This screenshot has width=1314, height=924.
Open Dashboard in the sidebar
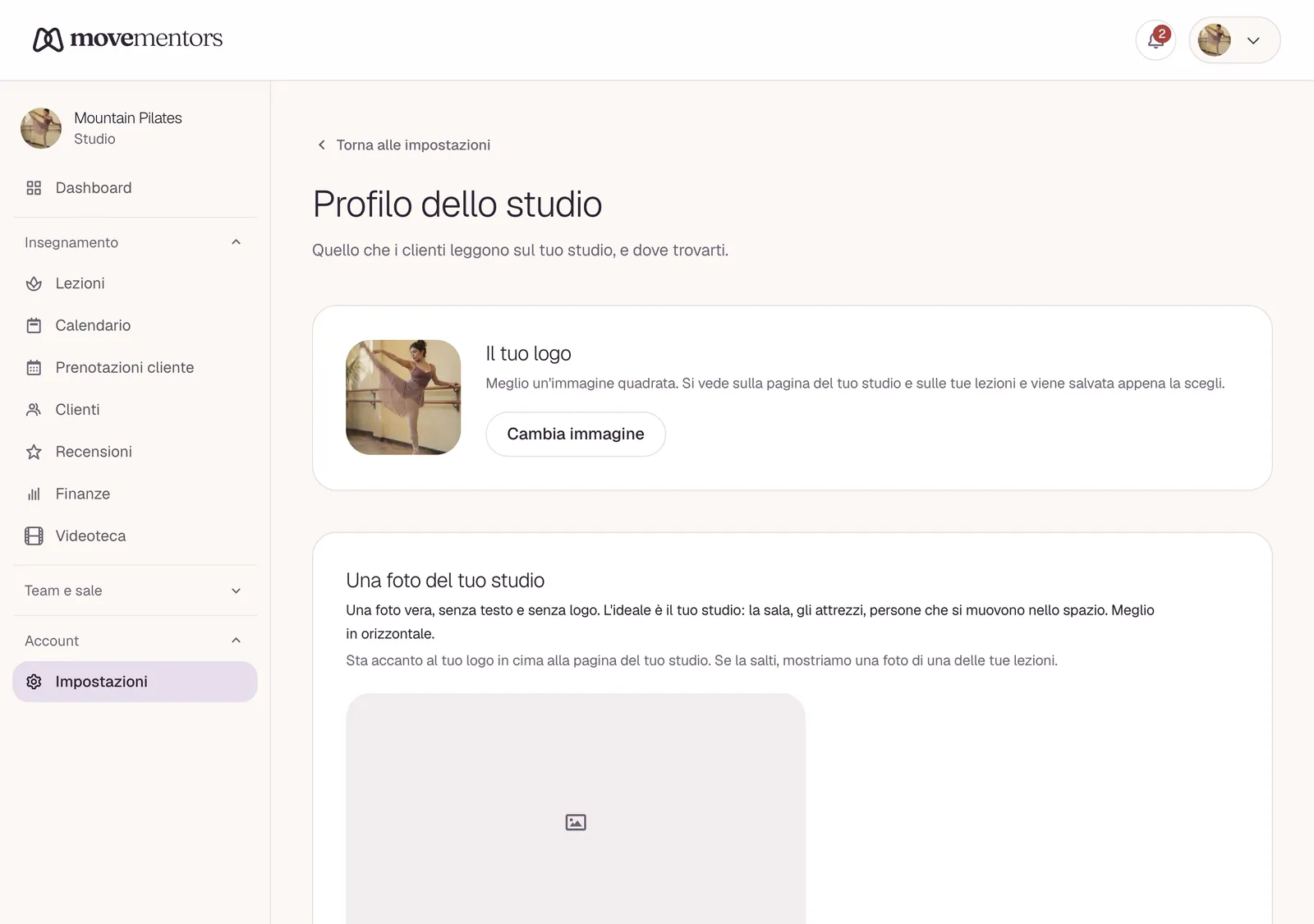click(135, 188)
